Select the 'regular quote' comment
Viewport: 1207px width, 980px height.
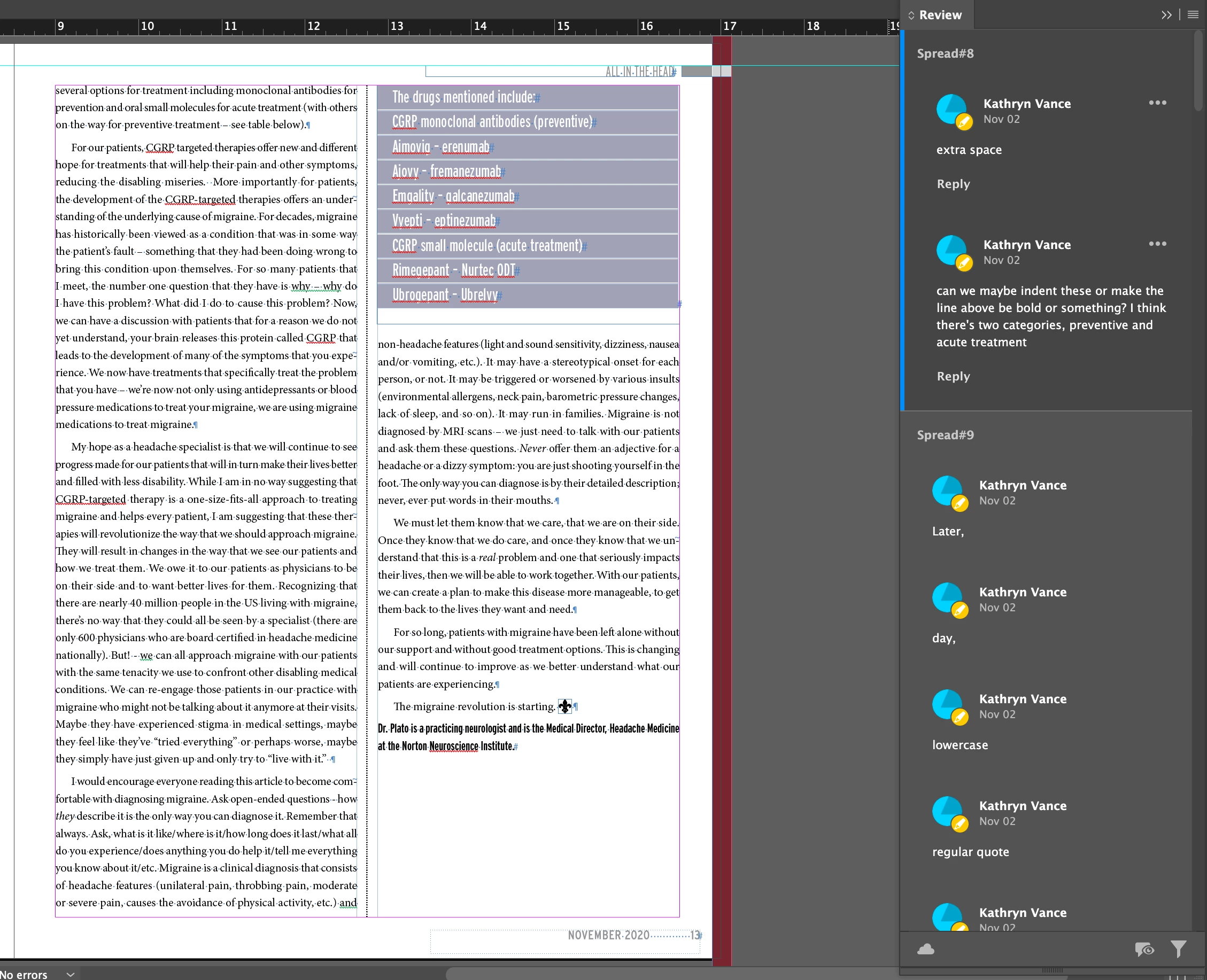tap(970, 852)
